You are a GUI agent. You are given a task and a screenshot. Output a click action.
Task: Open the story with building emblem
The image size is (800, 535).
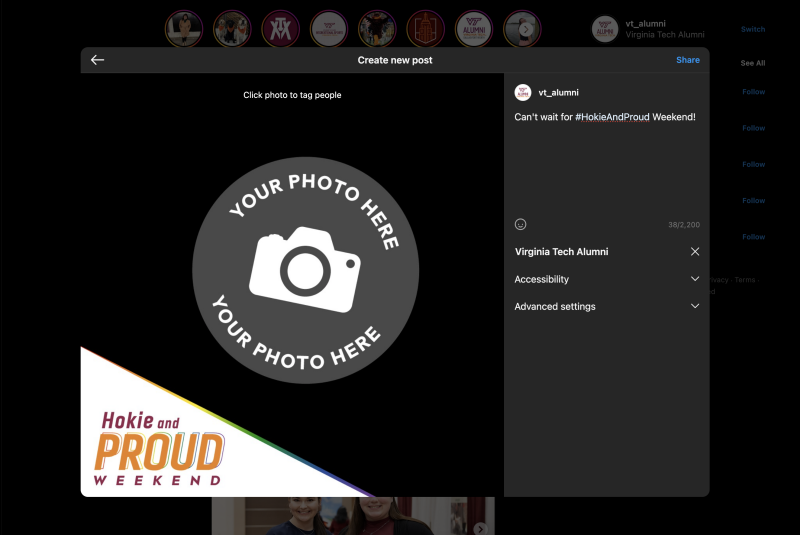(x=426, y=29)
